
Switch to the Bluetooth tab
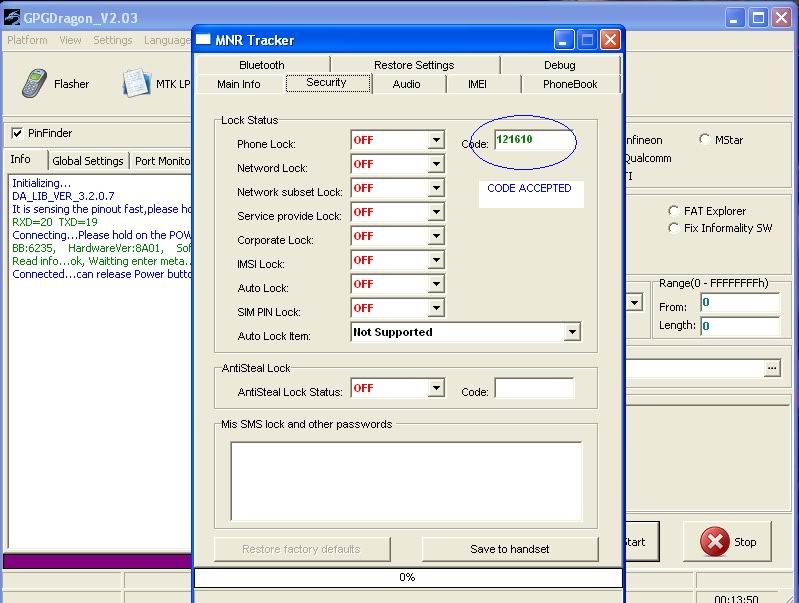(262, 65)
